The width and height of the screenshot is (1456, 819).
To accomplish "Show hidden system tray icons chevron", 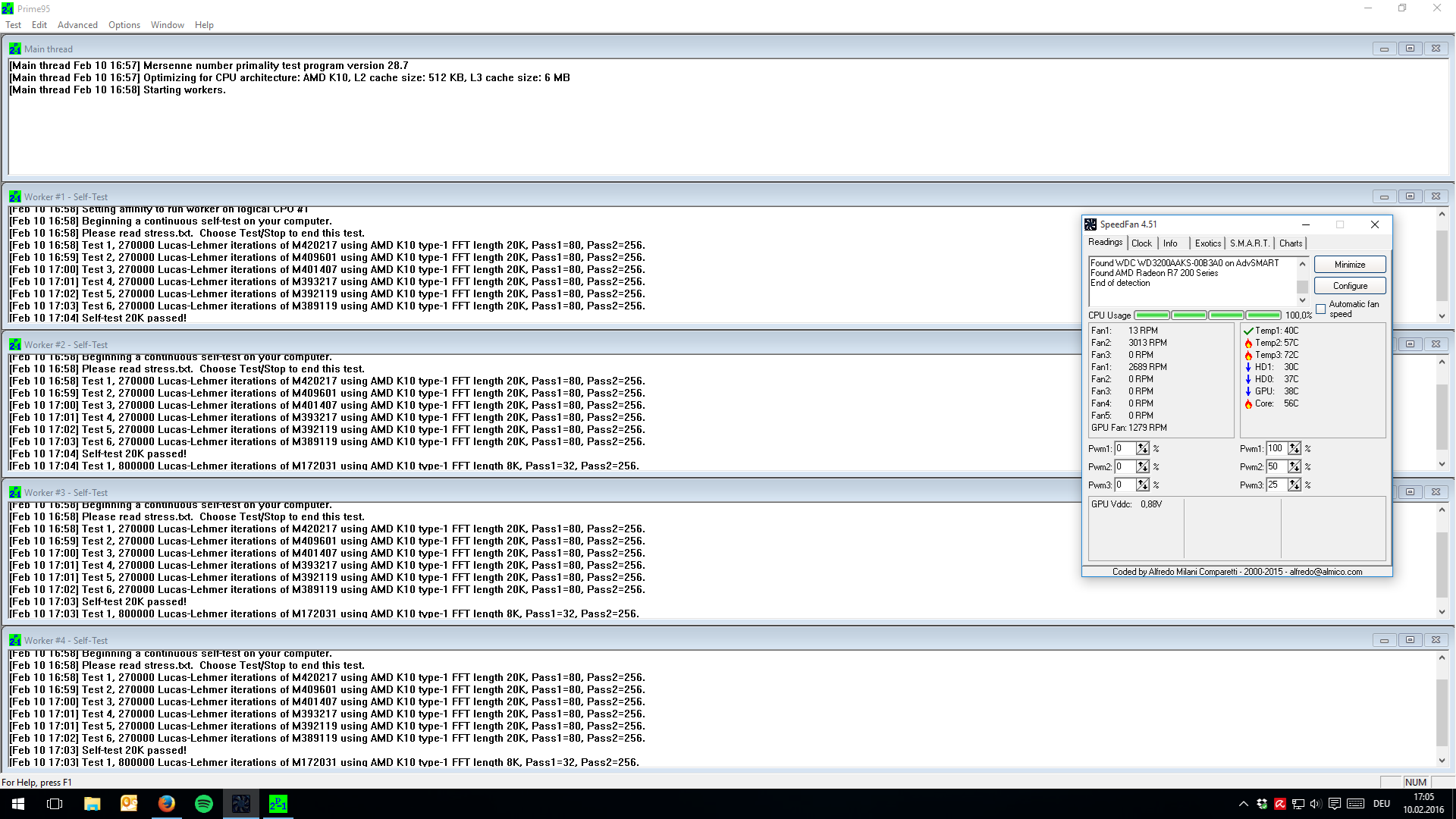I will pyautogui.click(x=1243, y=804).
